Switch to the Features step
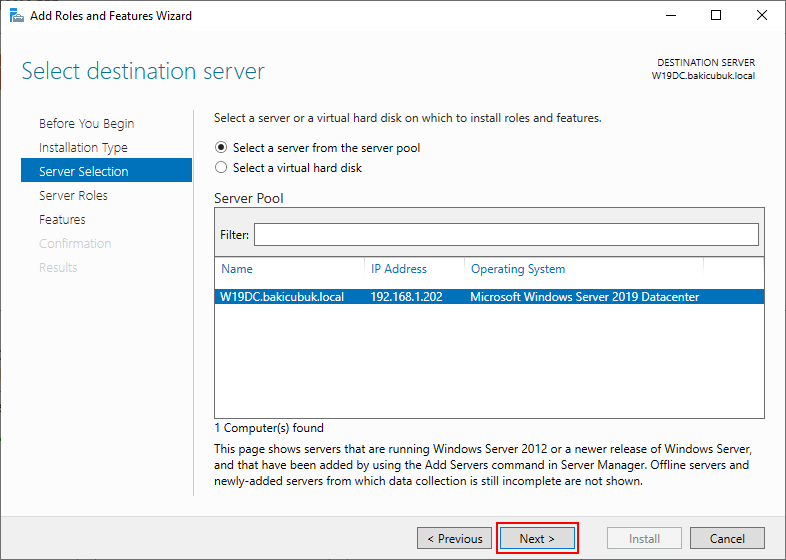The height and width of the screenshot is (560, 786). 62,220
